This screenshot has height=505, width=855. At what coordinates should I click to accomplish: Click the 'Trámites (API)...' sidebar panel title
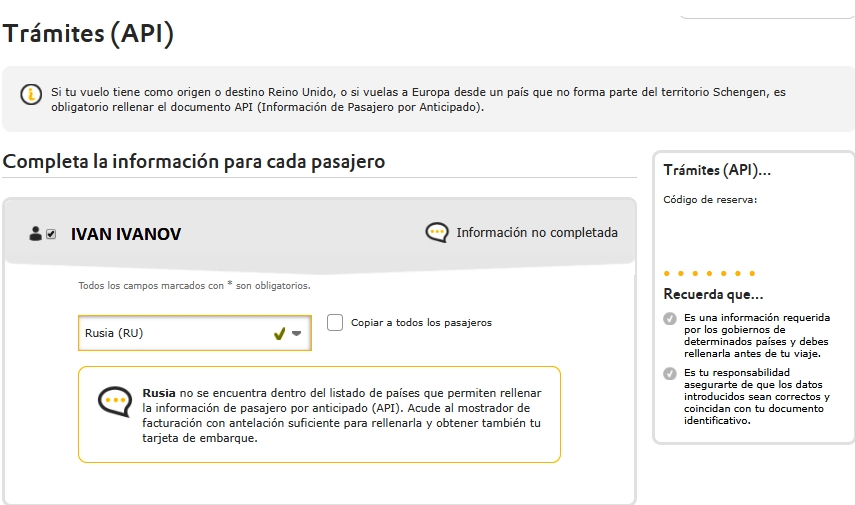717,171
